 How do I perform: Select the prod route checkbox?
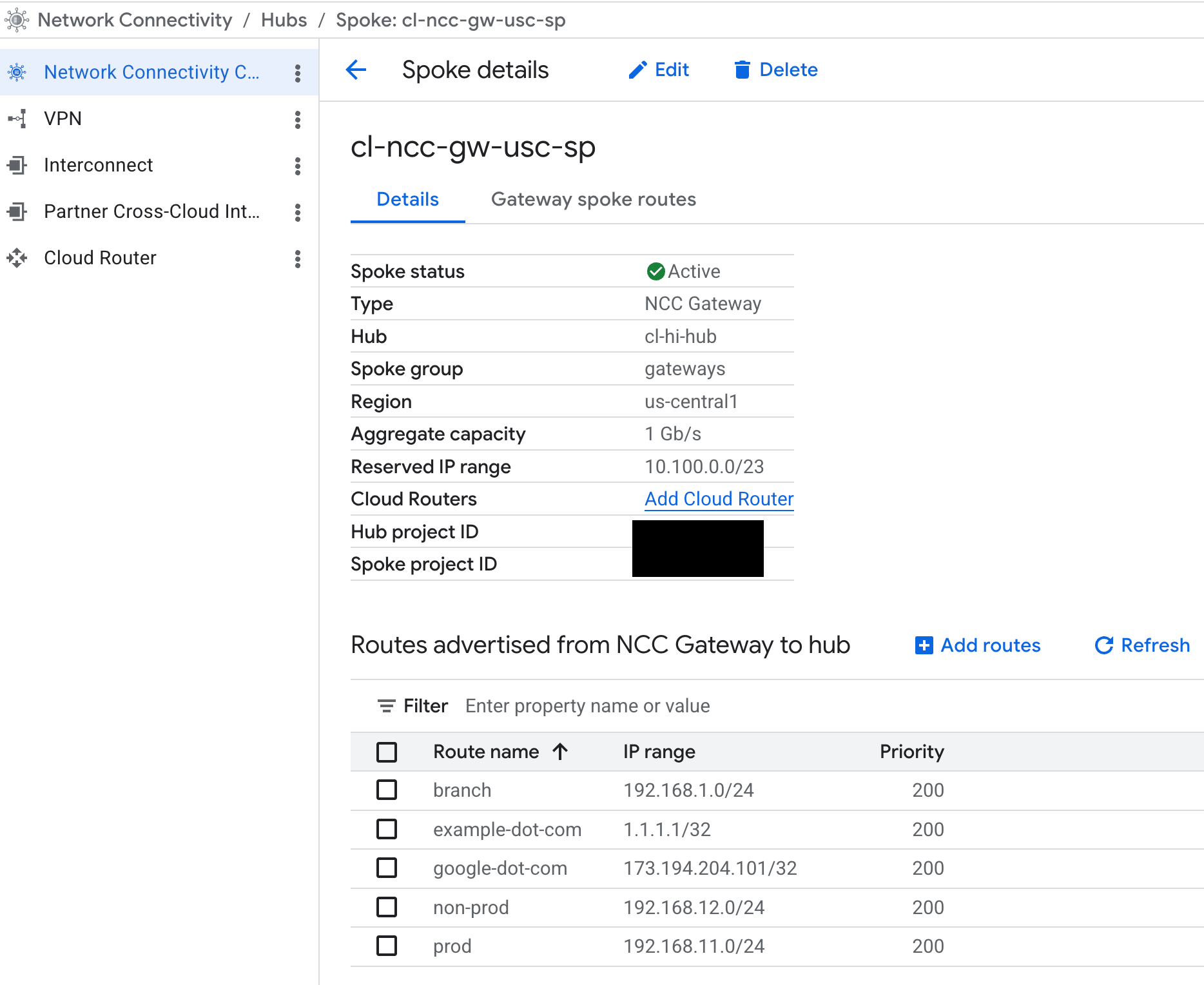pos(387,946)
